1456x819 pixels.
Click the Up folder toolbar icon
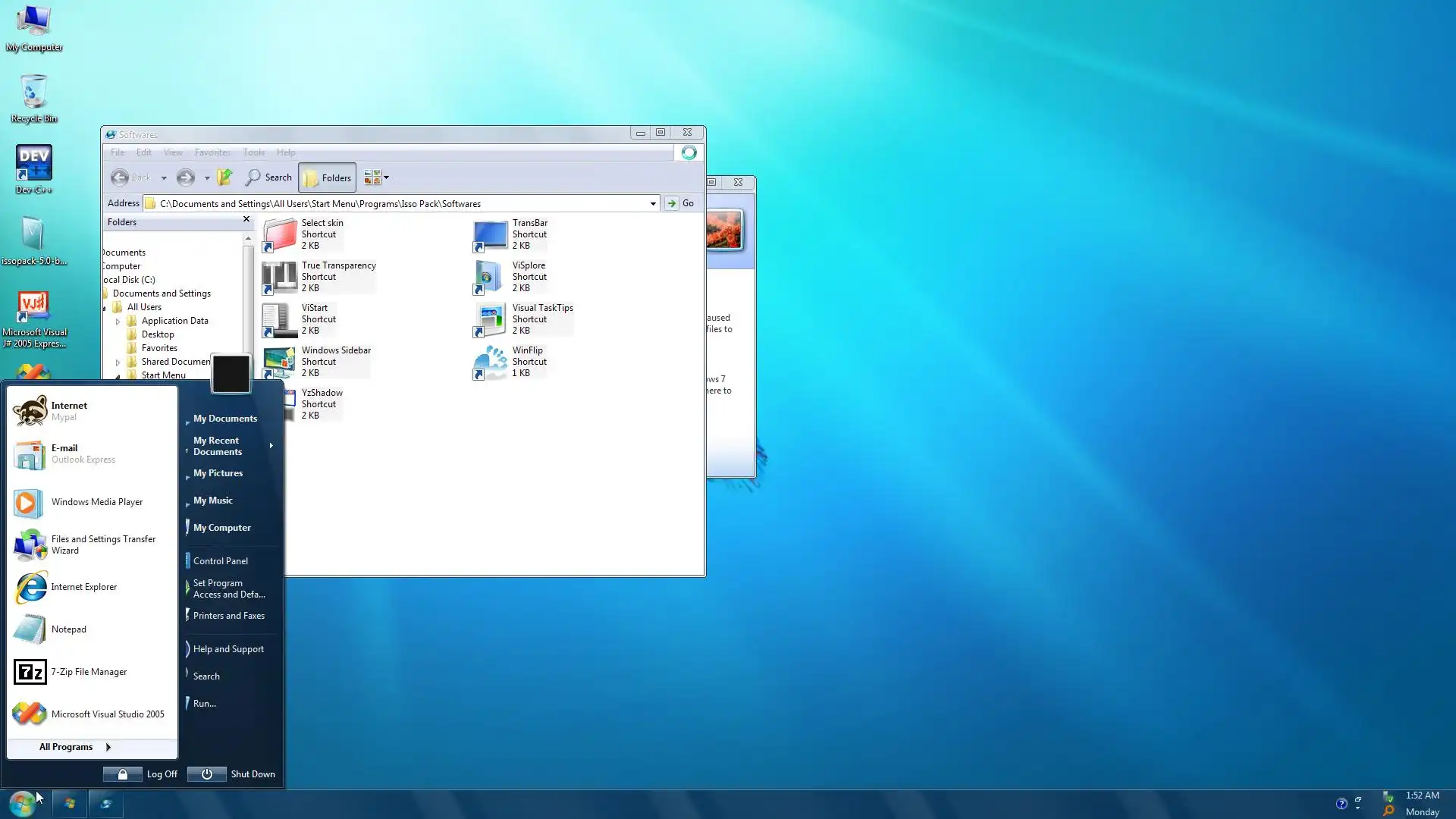coord(224,177)
